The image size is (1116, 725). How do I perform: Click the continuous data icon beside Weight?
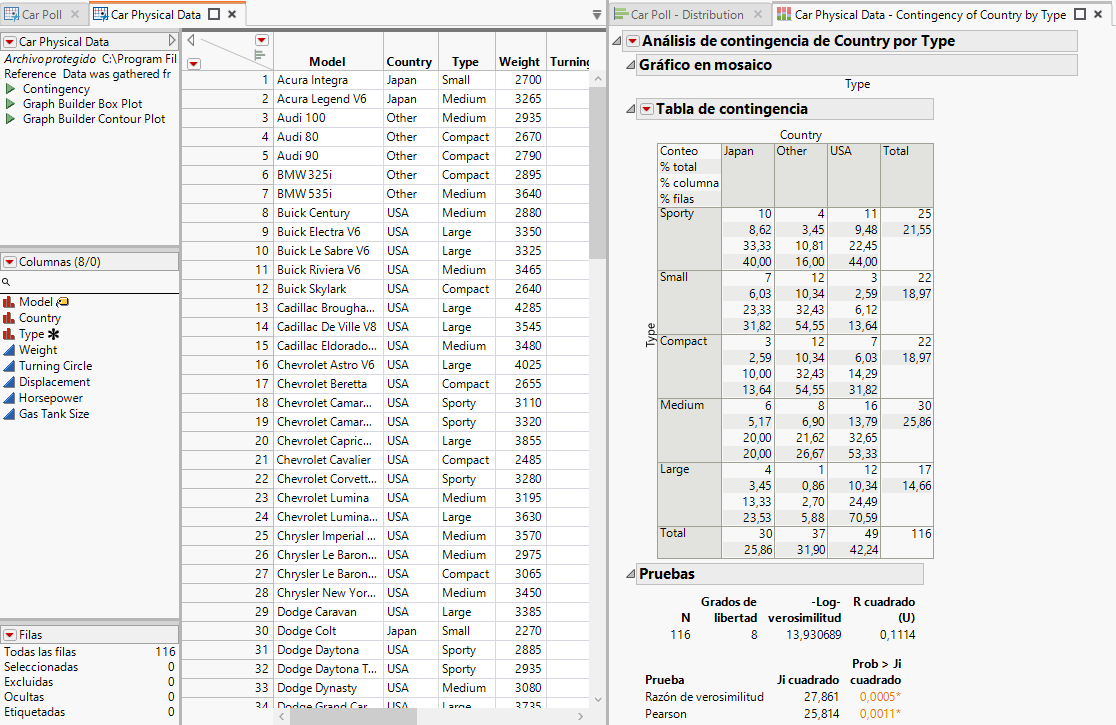point(8,350)
